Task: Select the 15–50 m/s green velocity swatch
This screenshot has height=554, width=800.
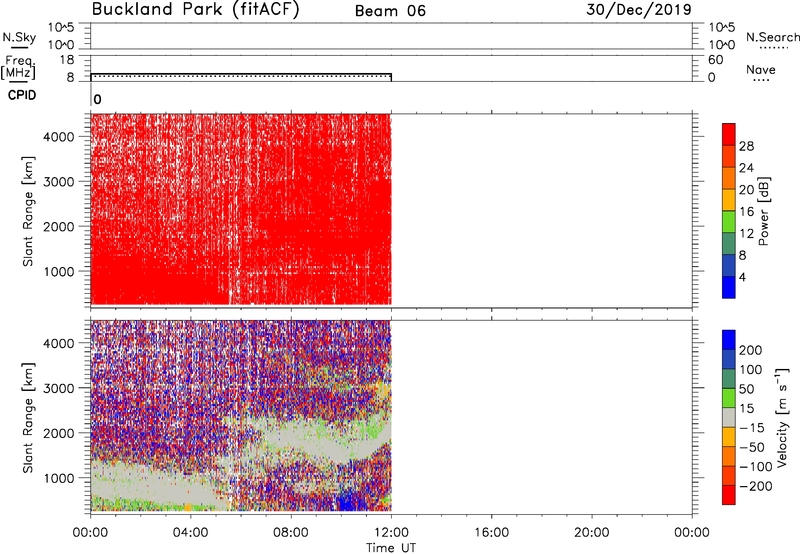Action: (x=729, y=398)
